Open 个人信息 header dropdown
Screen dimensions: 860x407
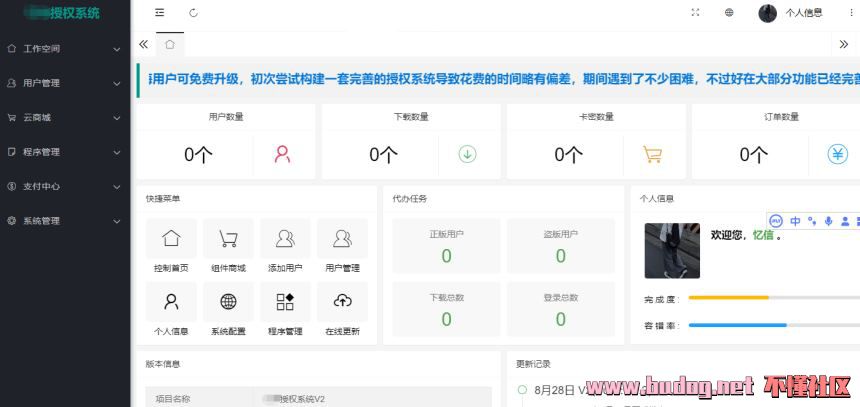point(804,13)
